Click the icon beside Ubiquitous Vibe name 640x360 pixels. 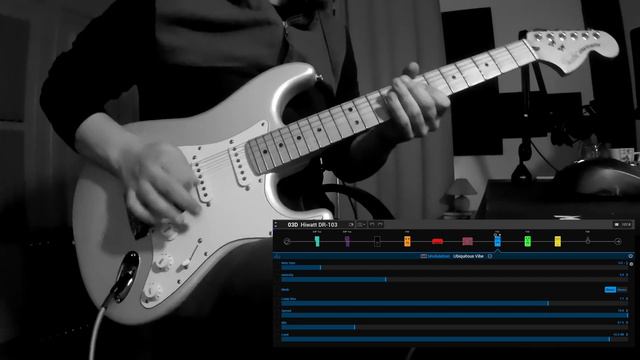coord(490,256)
